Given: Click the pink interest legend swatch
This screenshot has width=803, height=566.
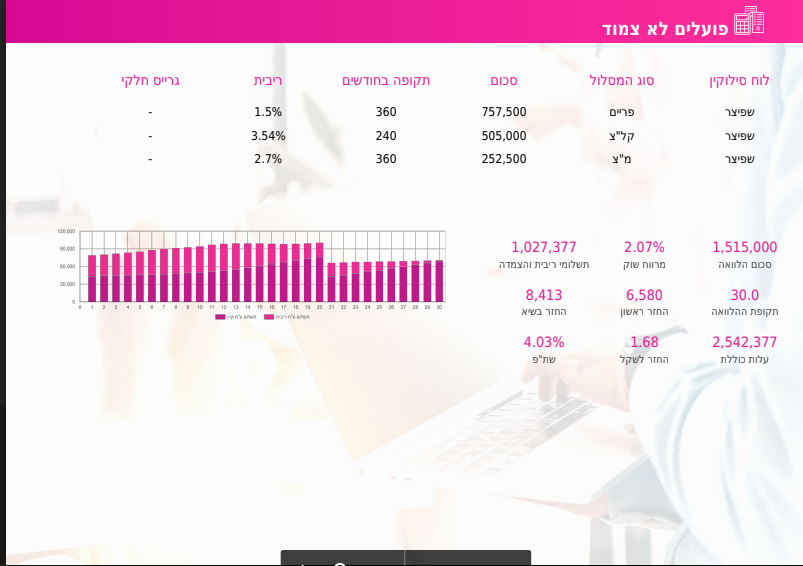Looking at the screenshot, I should point(269,317).
